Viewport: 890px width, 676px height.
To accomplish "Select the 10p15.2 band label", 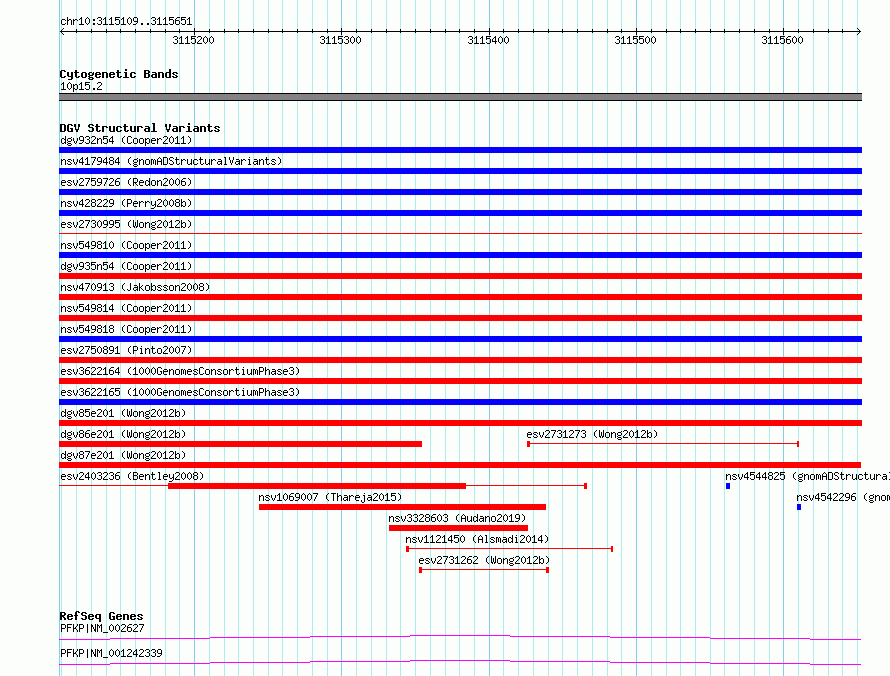I will [81, 86].
